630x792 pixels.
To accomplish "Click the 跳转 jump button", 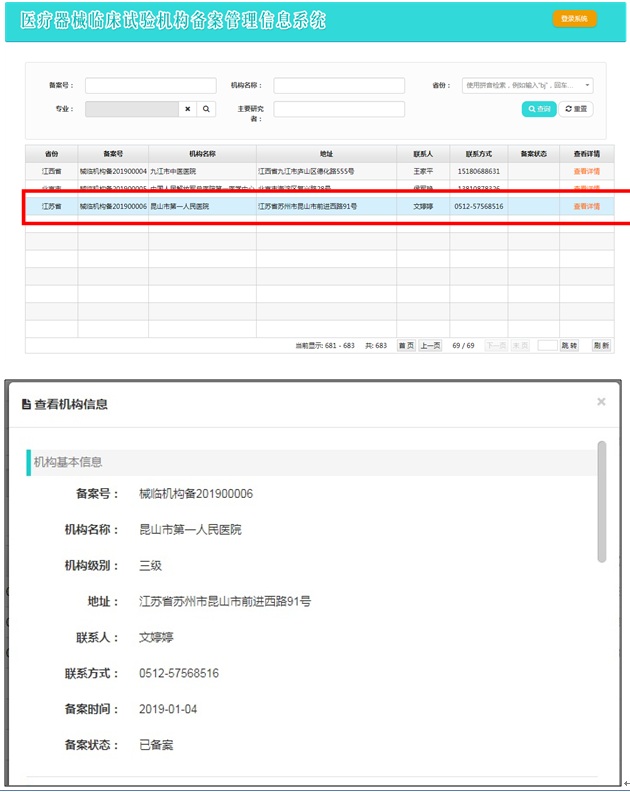I will coord(569,345).
